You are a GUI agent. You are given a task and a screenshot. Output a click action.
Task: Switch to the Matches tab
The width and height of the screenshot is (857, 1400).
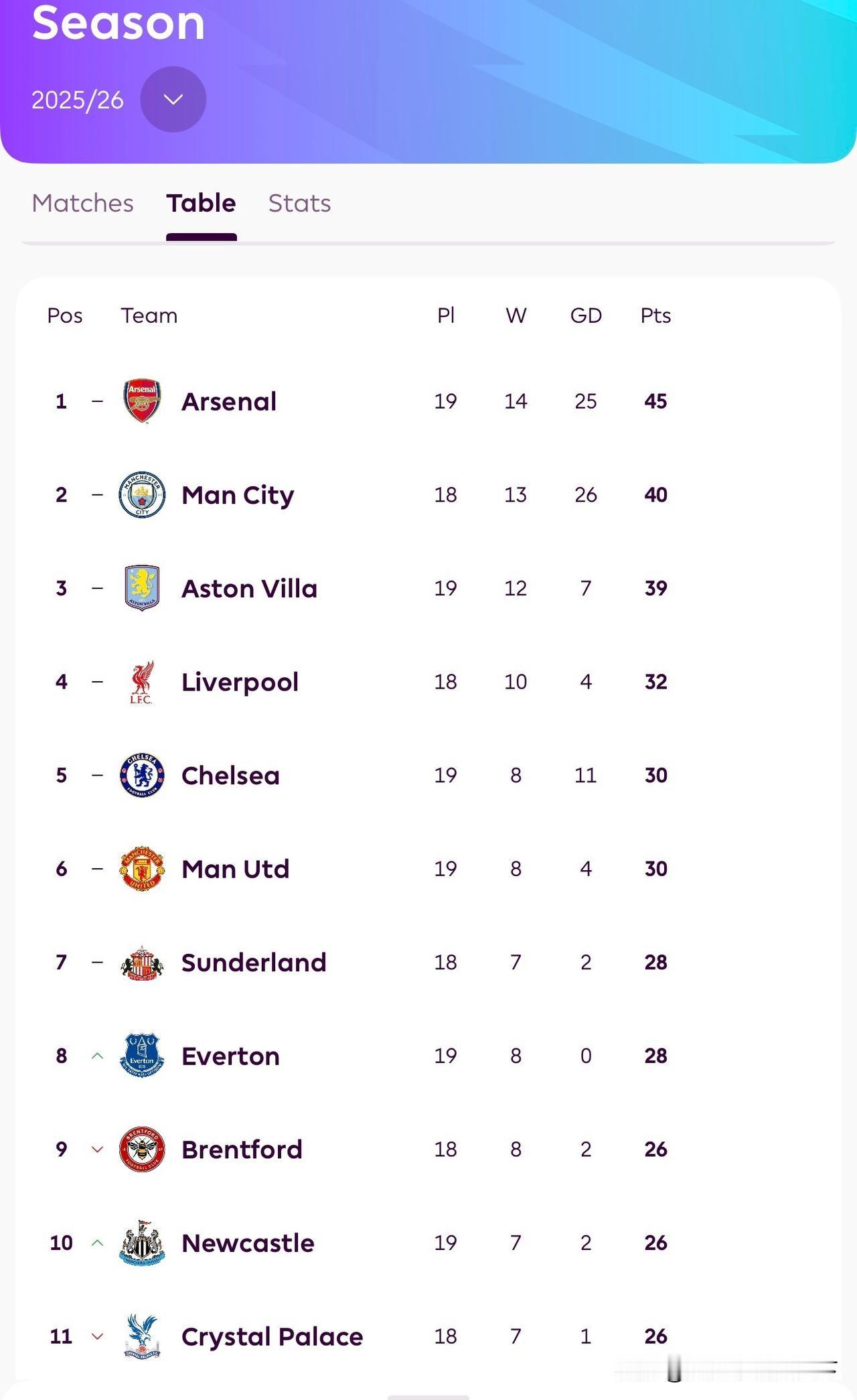(x=82, y=203)
